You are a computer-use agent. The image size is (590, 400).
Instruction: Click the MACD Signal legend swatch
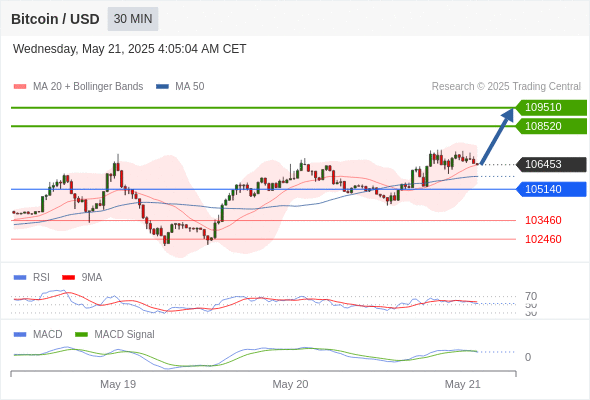coord(81,335)
